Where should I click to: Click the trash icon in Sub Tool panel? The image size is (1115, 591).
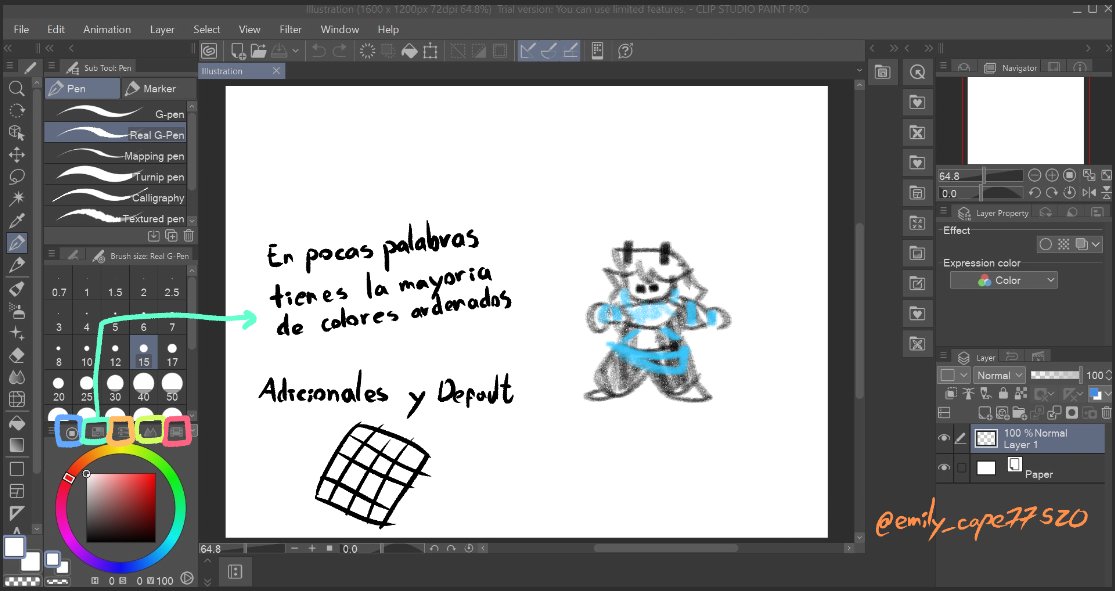(188, 235)
